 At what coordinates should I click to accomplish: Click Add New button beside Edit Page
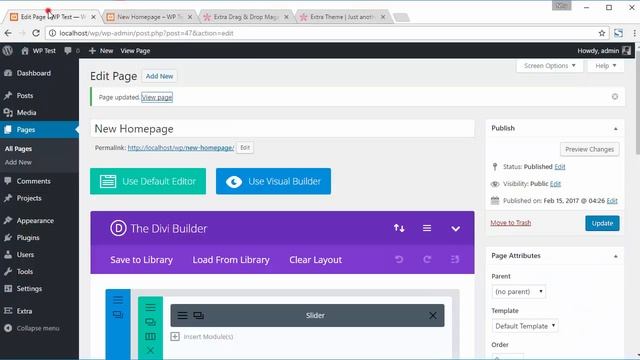point(159,76)
